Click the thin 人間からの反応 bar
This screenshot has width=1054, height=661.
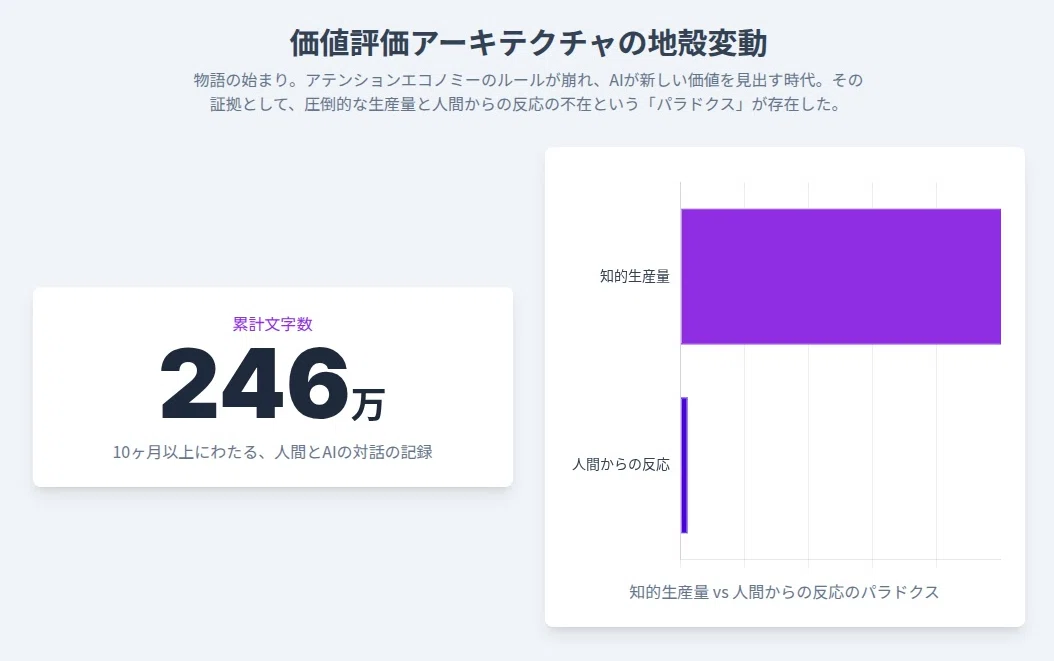(684, 465)
